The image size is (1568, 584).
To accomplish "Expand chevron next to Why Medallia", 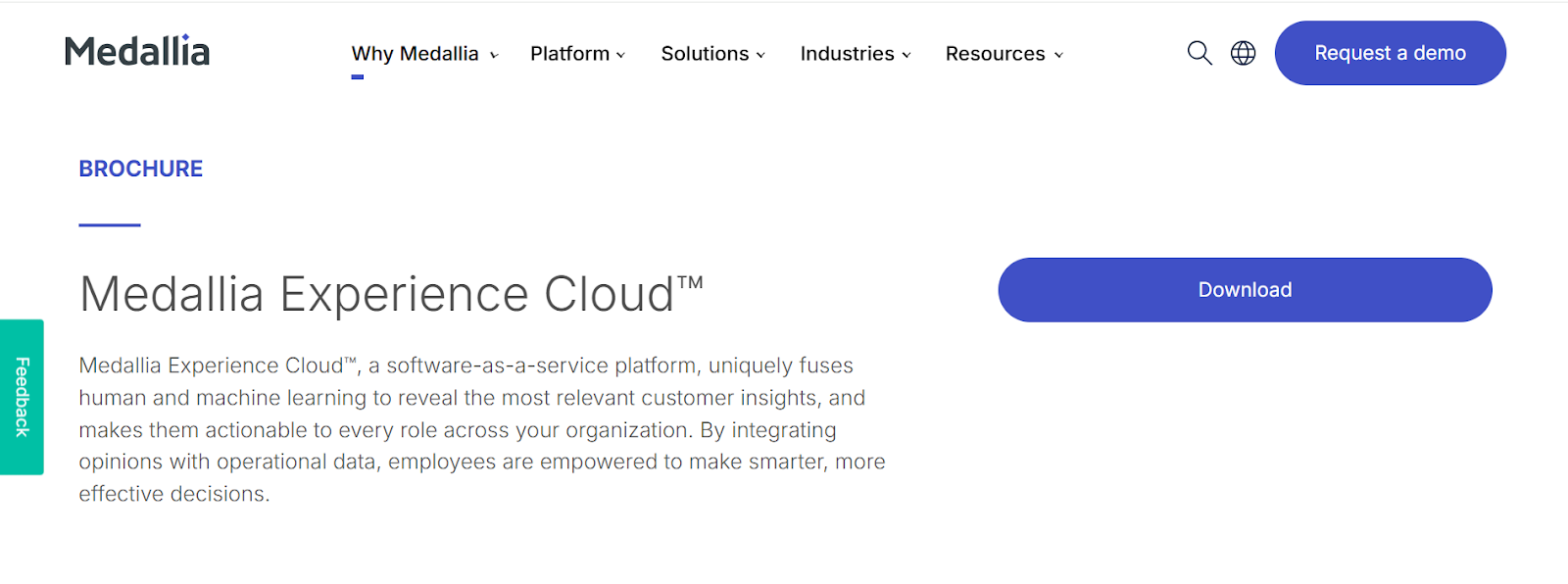I will click(494, 56).
